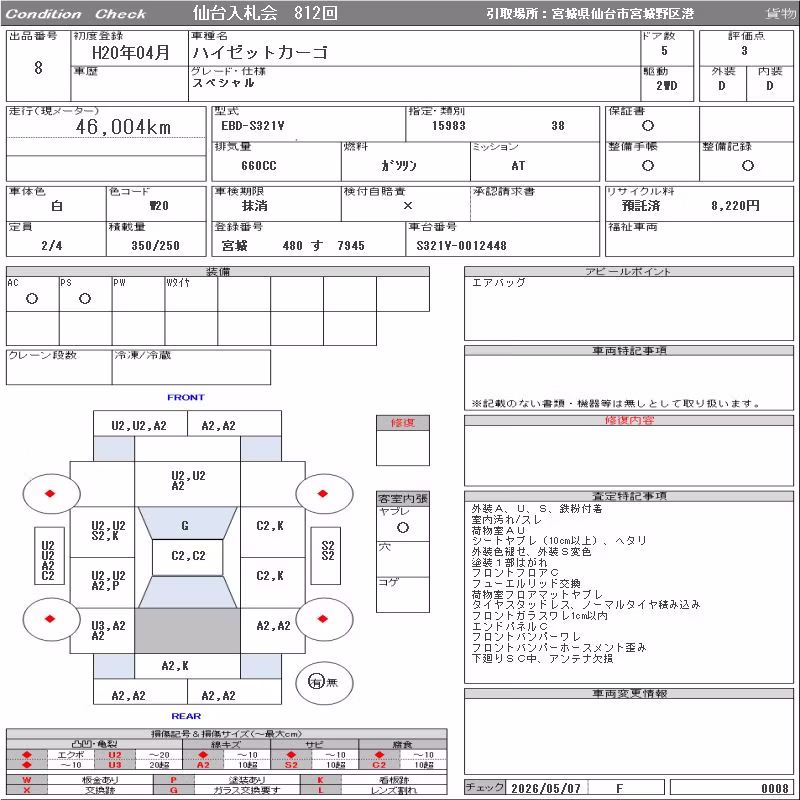Select the windshield mark G
Screen dimensions: 800x800
click(185, 526)
